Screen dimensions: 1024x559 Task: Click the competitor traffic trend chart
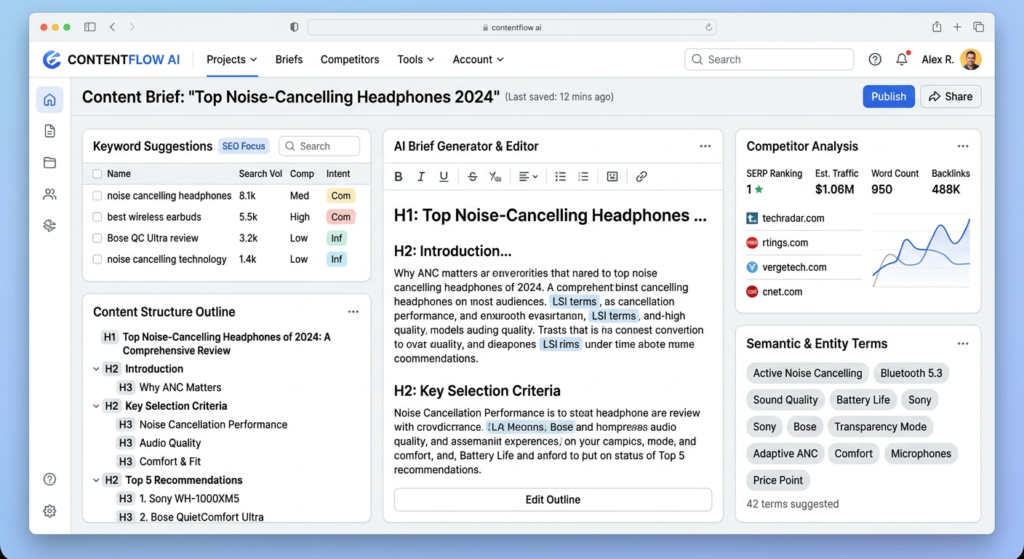921,251
